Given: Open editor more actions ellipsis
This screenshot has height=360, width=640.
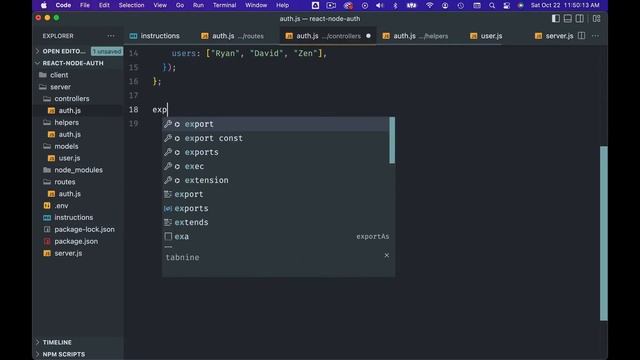Looking at the screenshot, I should point(596,36).
